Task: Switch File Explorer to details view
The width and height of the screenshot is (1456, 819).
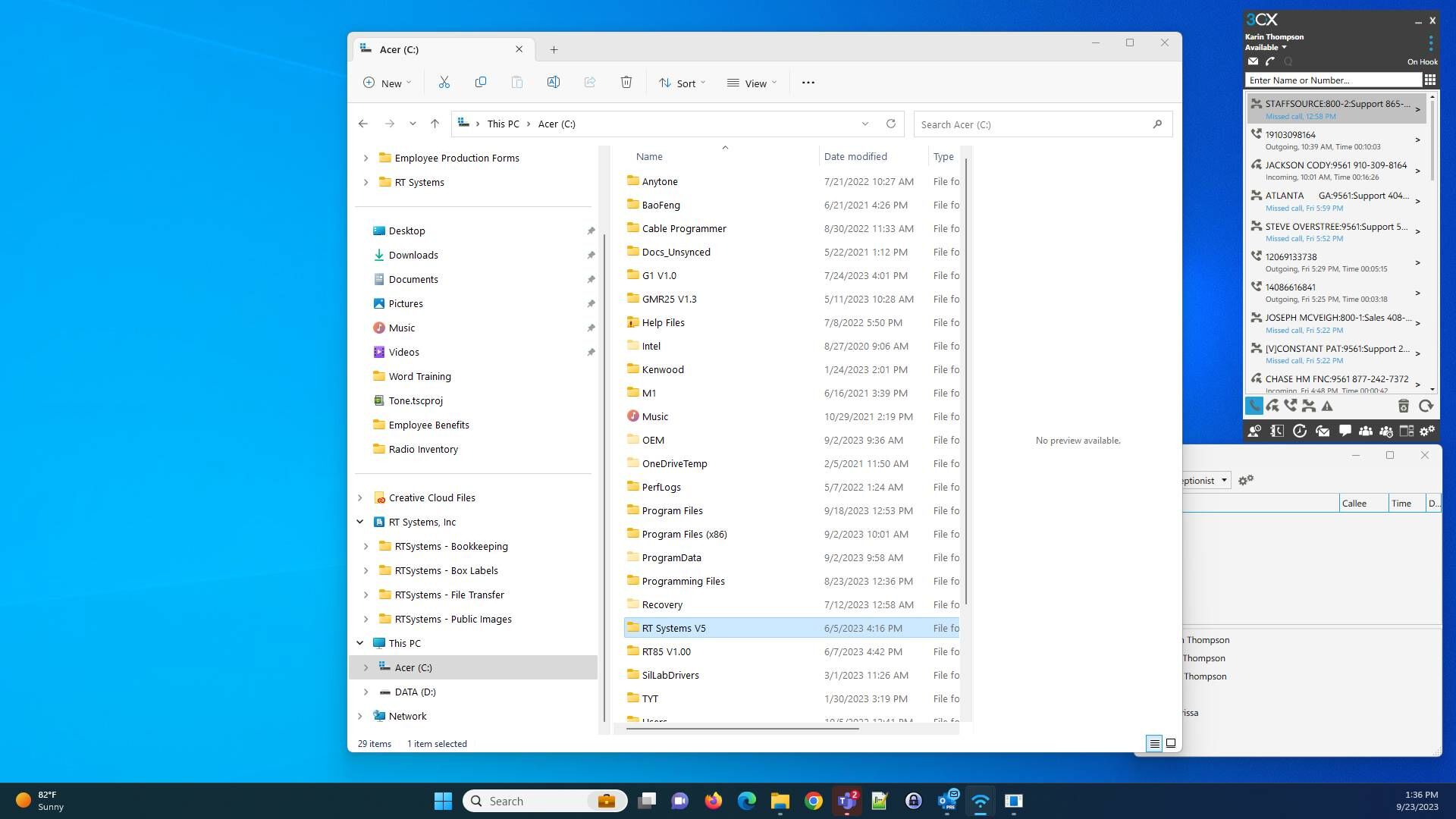Action: coord(1154,743)
